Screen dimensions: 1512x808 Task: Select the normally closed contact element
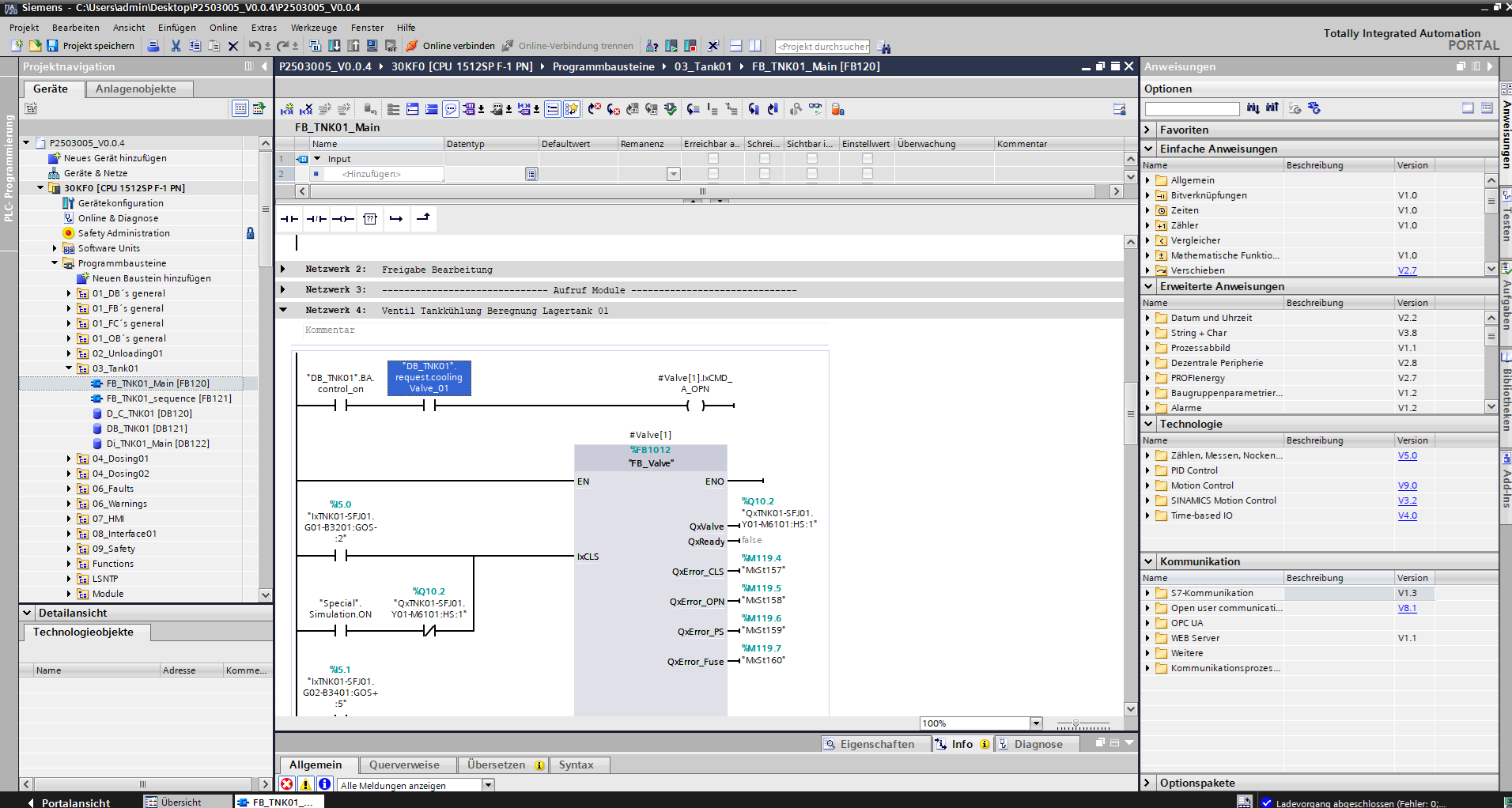(316, 219)
